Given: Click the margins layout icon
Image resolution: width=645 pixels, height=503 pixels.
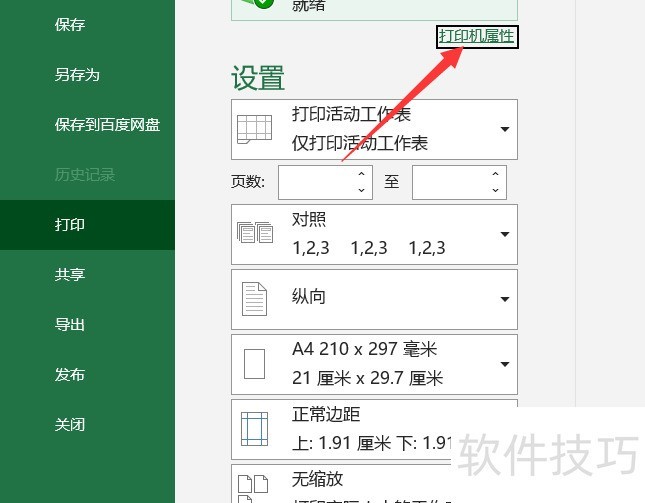Looking at the screenshot, I should tap(254, 429).
